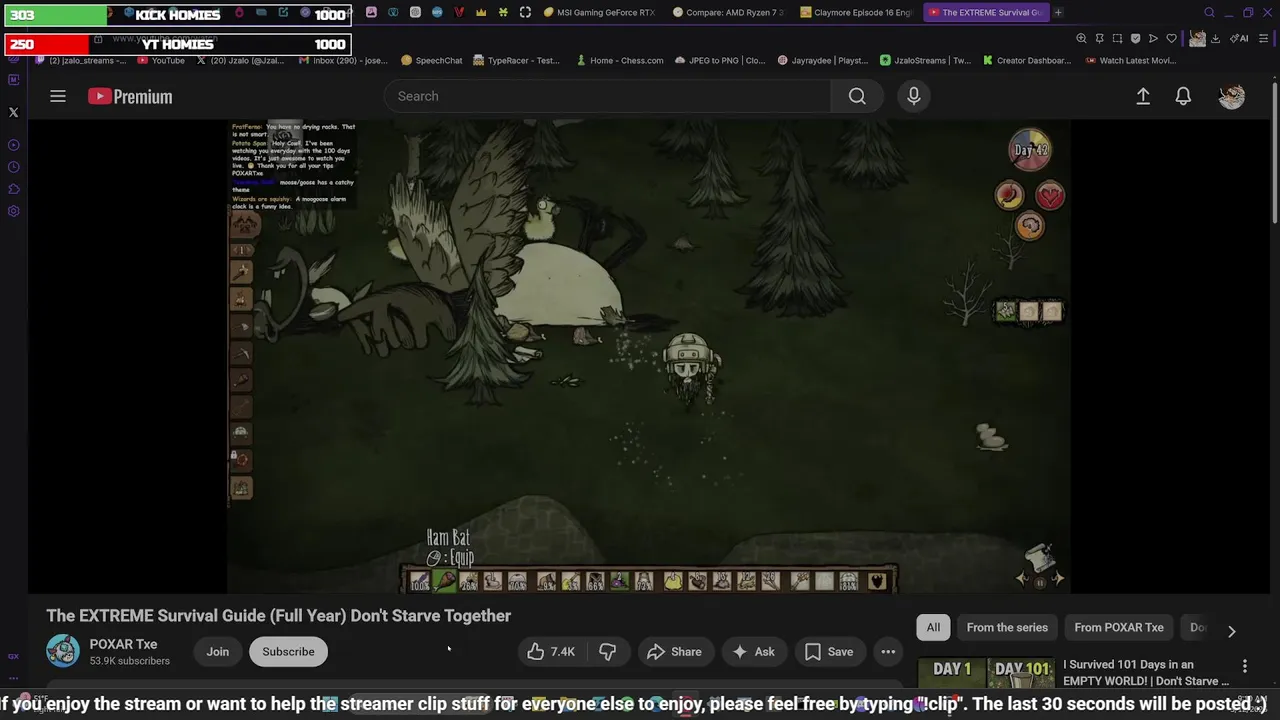The image size is (1280, 720).
Task: Open SpeechChat bookmark
Action: tap(431, 60)
